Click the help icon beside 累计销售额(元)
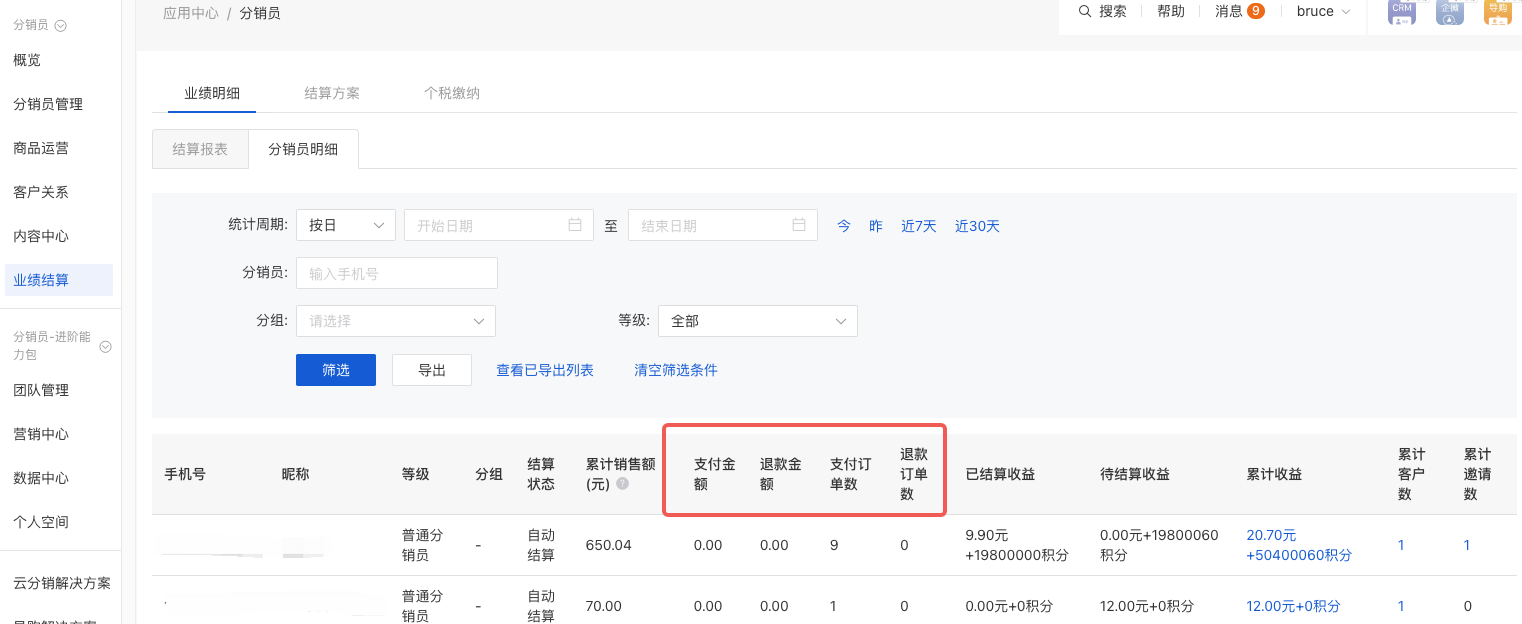Image resolution: width=1522 pixels, height=624 pixels. tap(622, 484)
